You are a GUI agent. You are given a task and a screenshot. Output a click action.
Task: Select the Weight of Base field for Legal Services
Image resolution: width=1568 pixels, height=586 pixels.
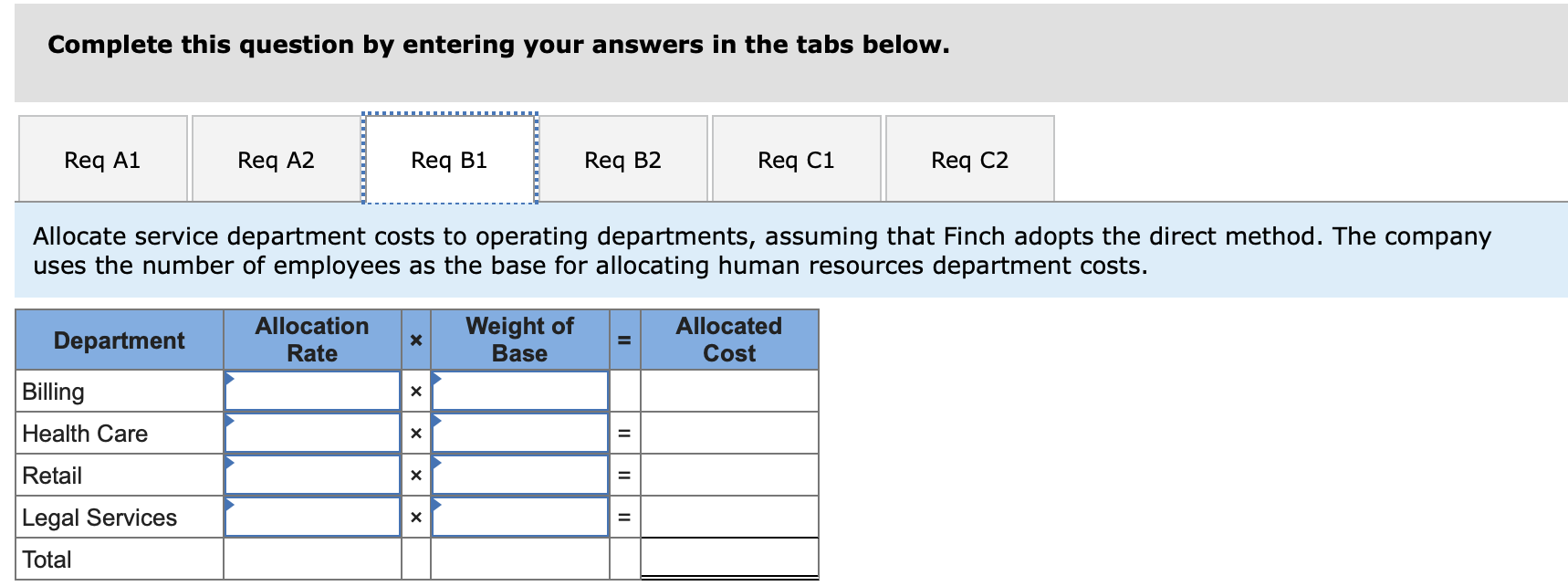(x=520, y=517)
